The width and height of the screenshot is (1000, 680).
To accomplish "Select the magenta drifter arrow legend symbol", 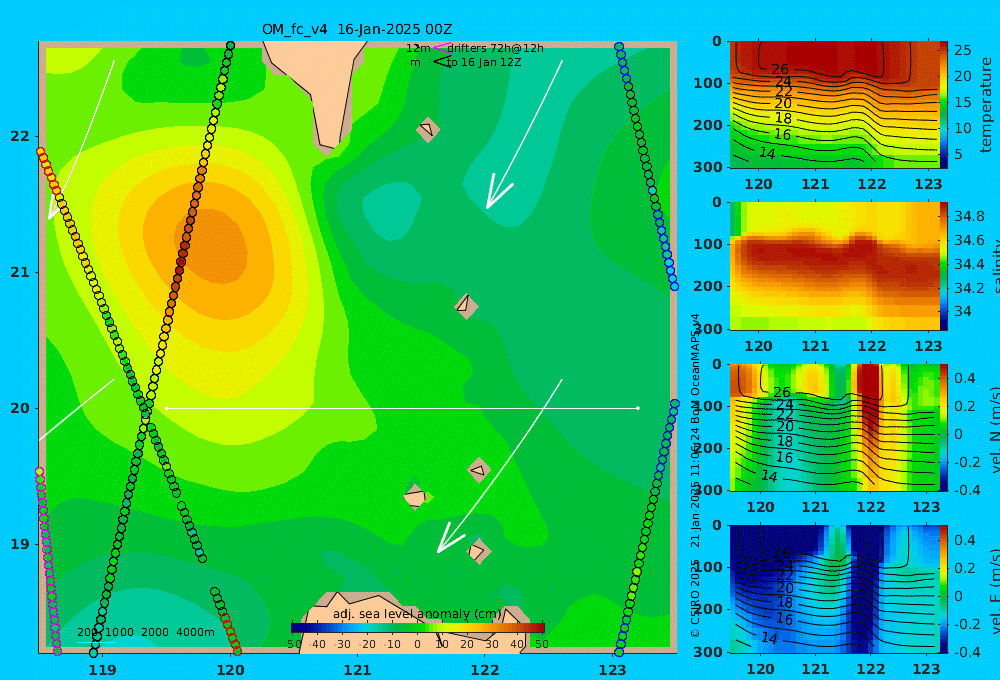I will pyautogui.click(x=441, y=48).
